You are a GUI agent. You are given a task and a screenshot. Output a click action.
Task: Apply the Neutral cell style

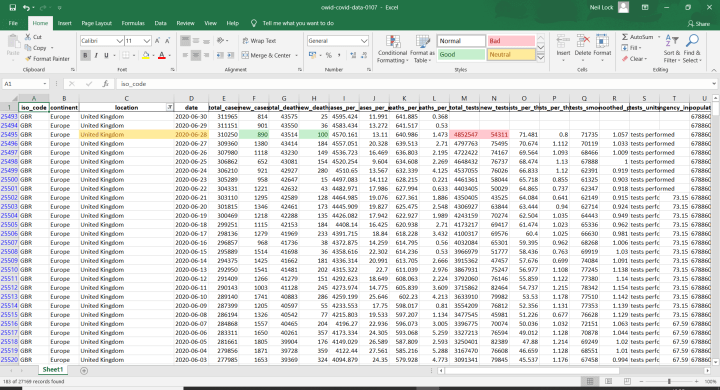(x=511, y=54)
